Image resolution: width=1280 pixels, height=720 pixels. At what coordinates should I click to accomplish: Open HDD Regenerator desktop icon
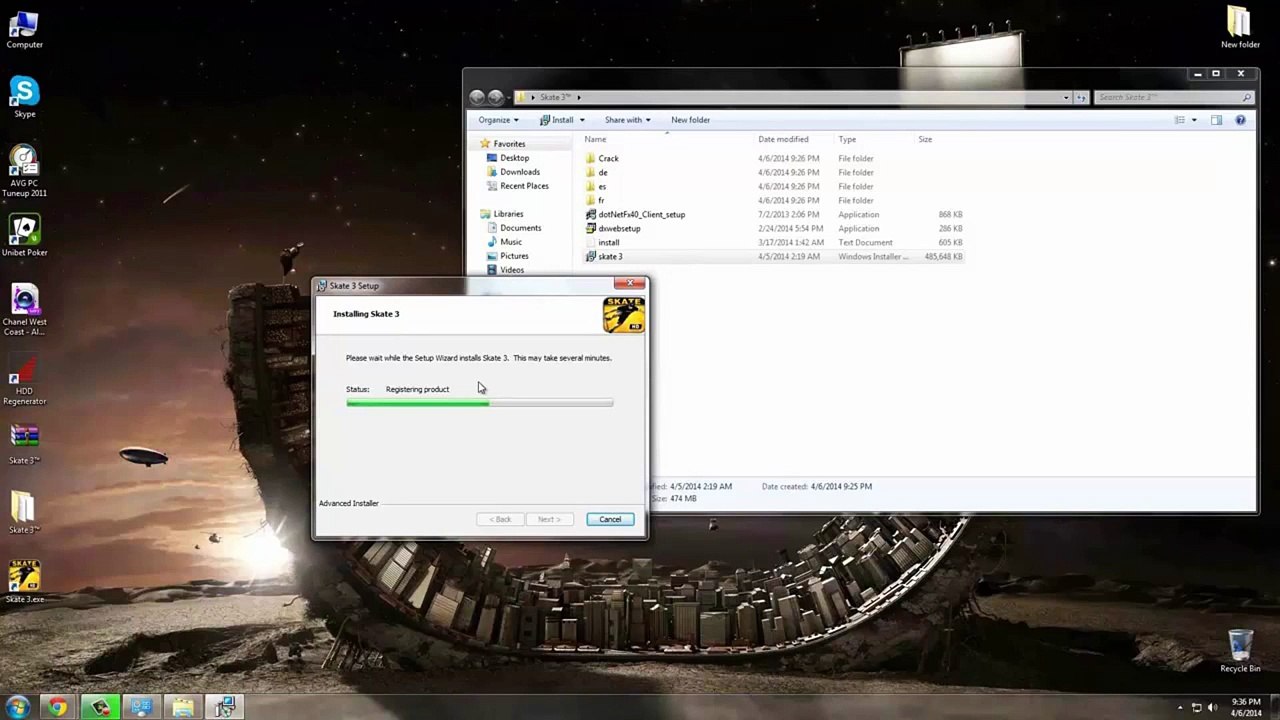[24, 380]
